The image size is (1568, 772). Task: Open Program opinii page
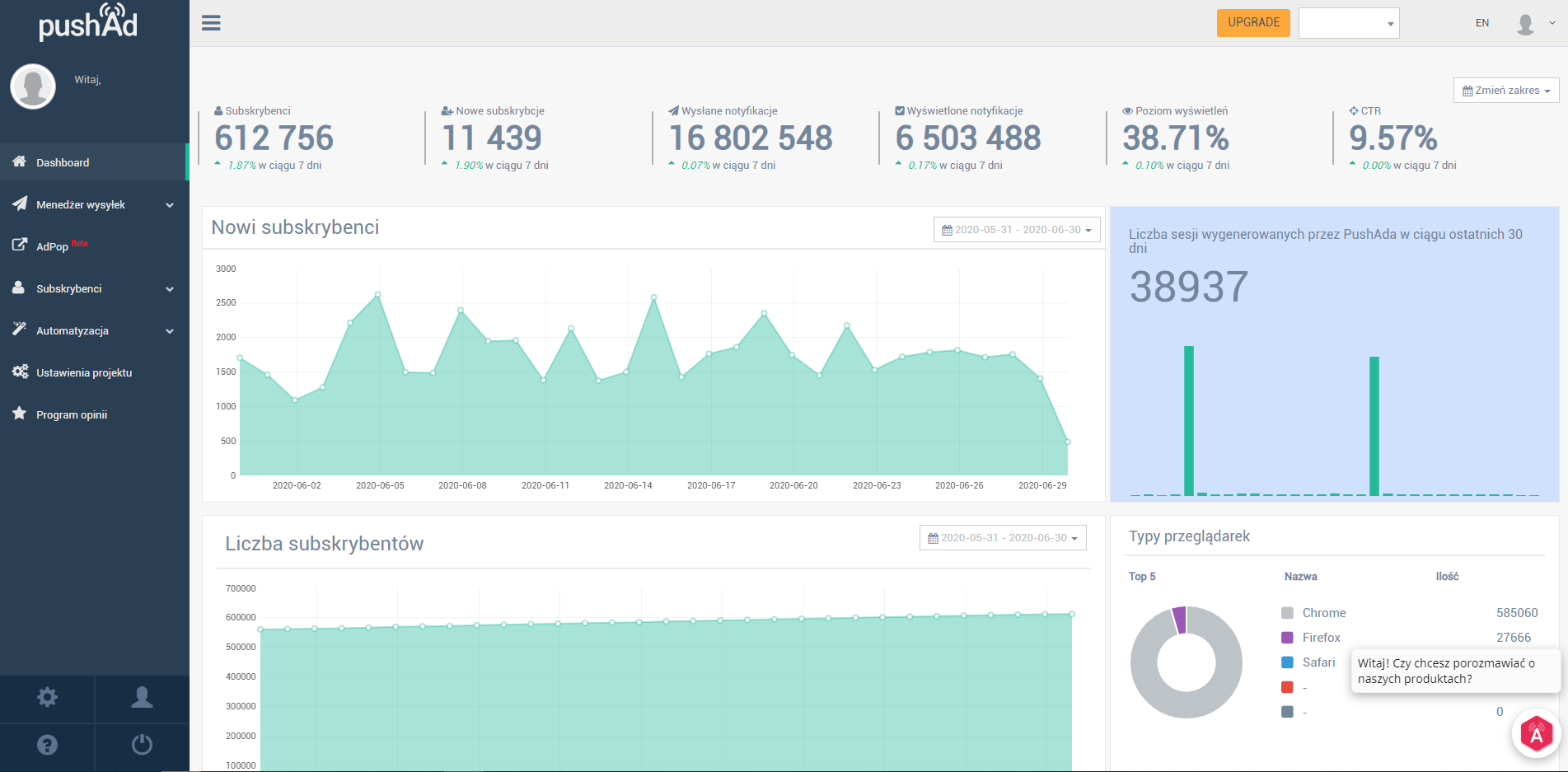coord(72,415)
